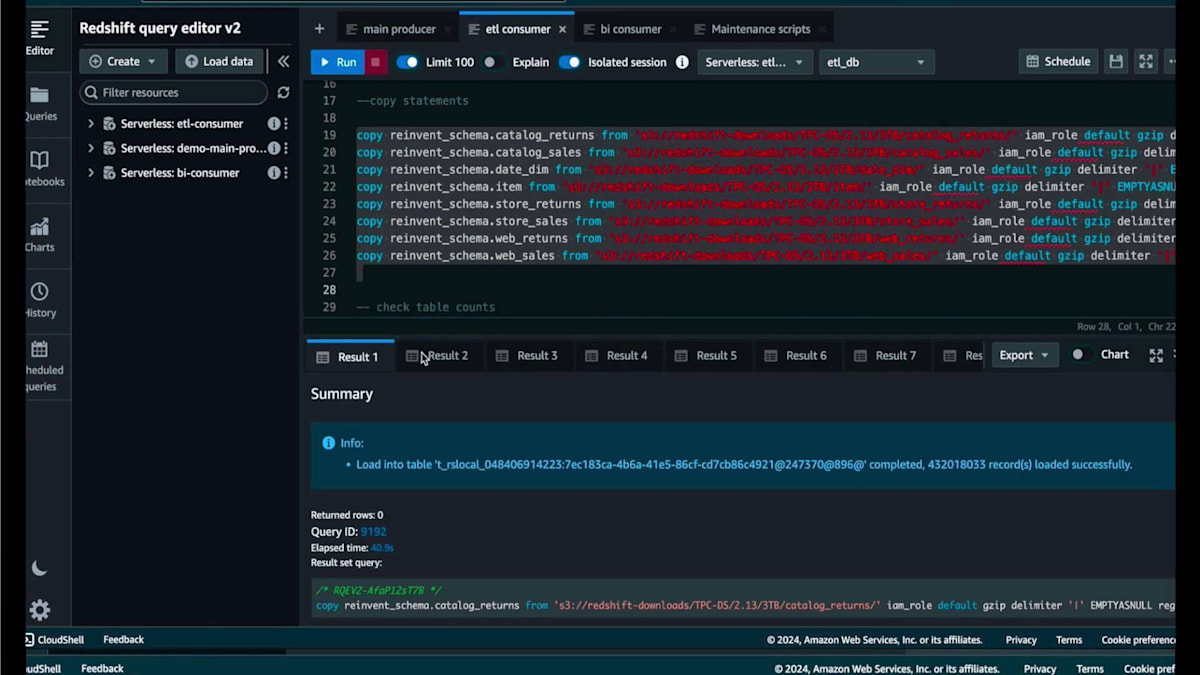Viewport: 1200px width, 675px height.
Task: Open the Editor view in sidebar
Action: 40,38
